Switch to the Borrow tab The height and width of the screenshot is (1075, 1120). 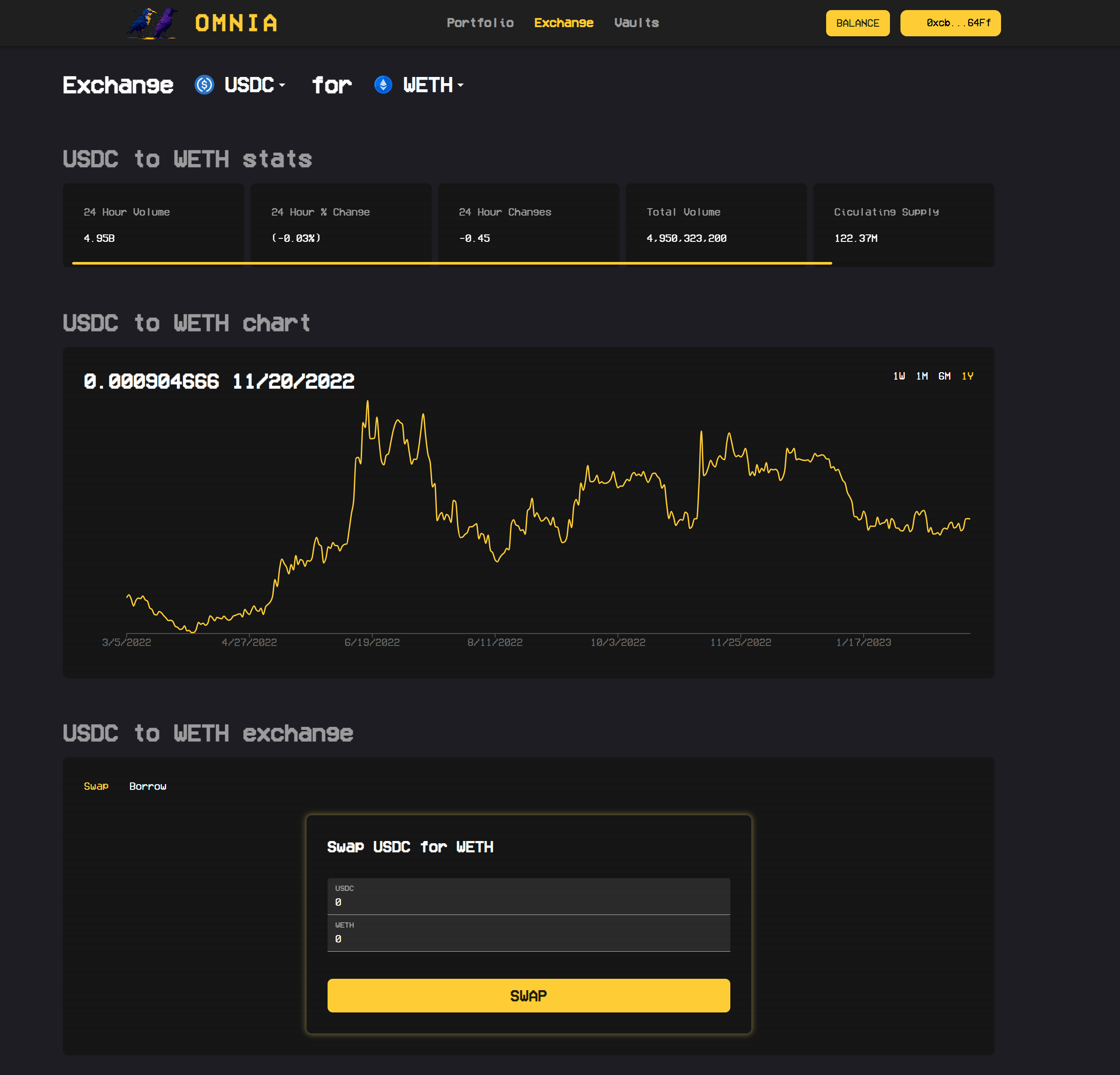(147, 786)
